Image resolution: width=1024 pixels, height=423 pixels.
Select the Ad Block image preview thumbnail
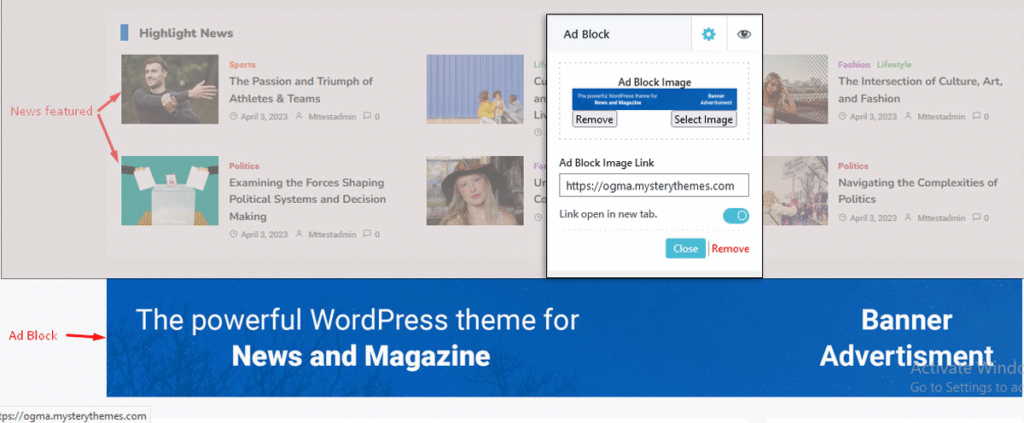(x=654, y=98)
